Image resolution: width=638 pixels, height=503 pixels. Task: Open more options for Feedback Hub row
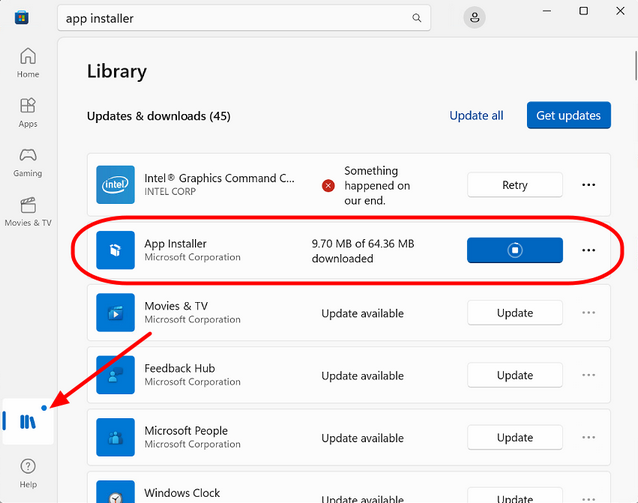point(588,375)
